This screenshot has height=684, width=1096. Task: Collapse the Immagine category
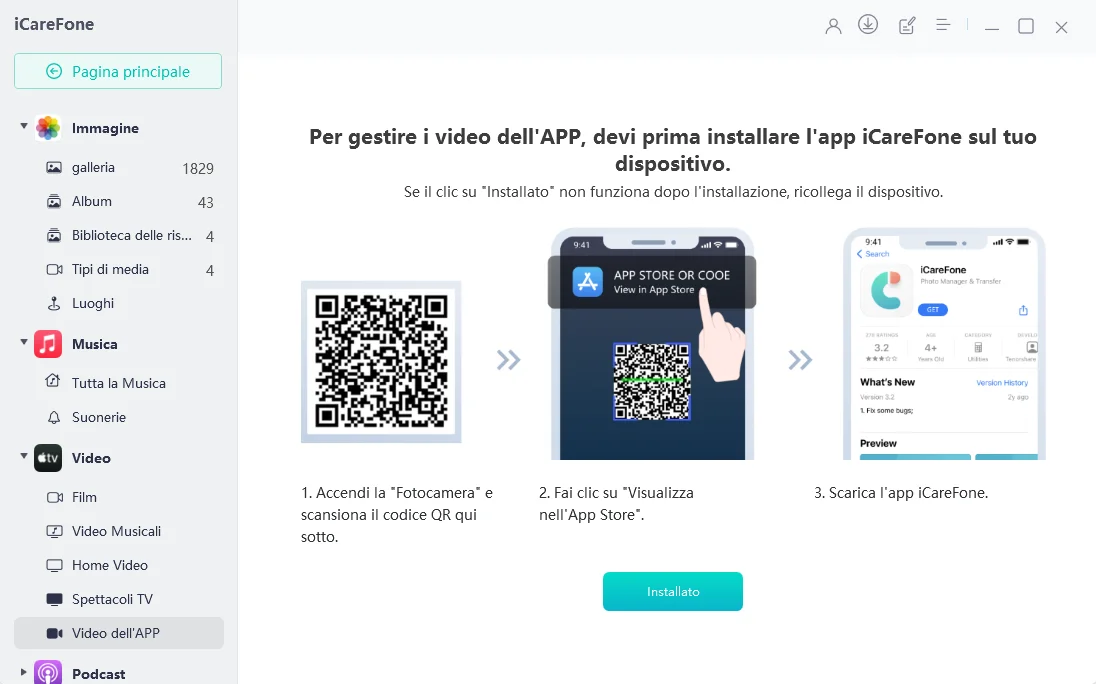(22, 128)
